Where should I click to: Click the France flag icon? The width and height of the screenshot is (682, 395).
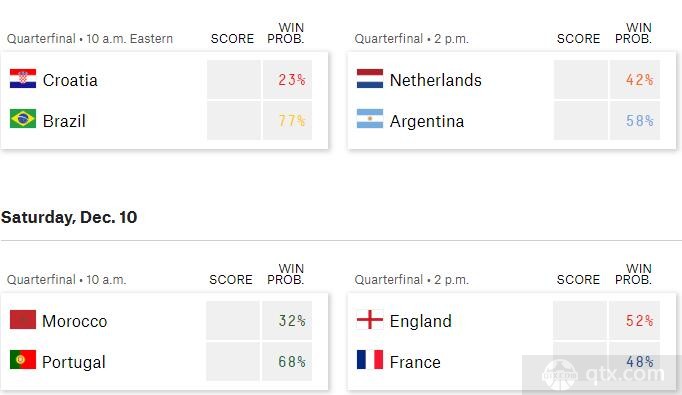pos(370,360)
